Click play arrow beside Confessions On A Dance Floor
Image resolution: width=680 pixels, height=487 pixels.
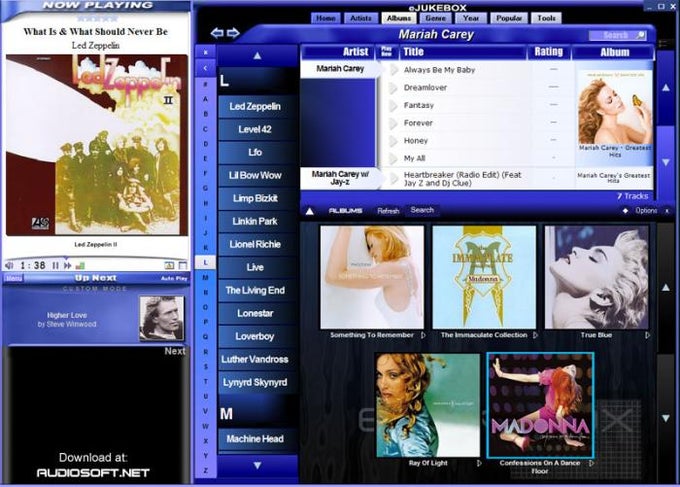pos(592,463)
